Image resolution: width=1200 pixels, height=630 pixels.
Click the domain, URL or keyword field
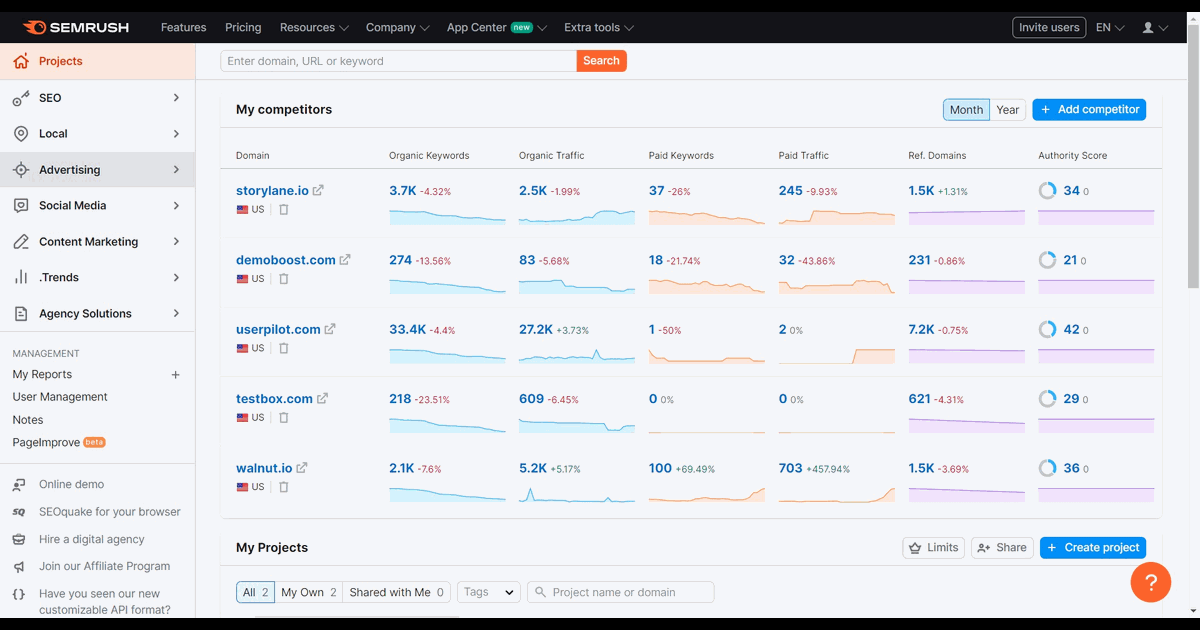399,61
